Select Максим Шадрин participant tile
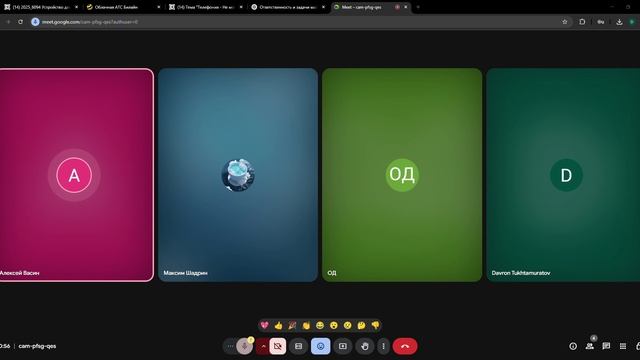Viewport: 640px width, 360px height. 238,175
